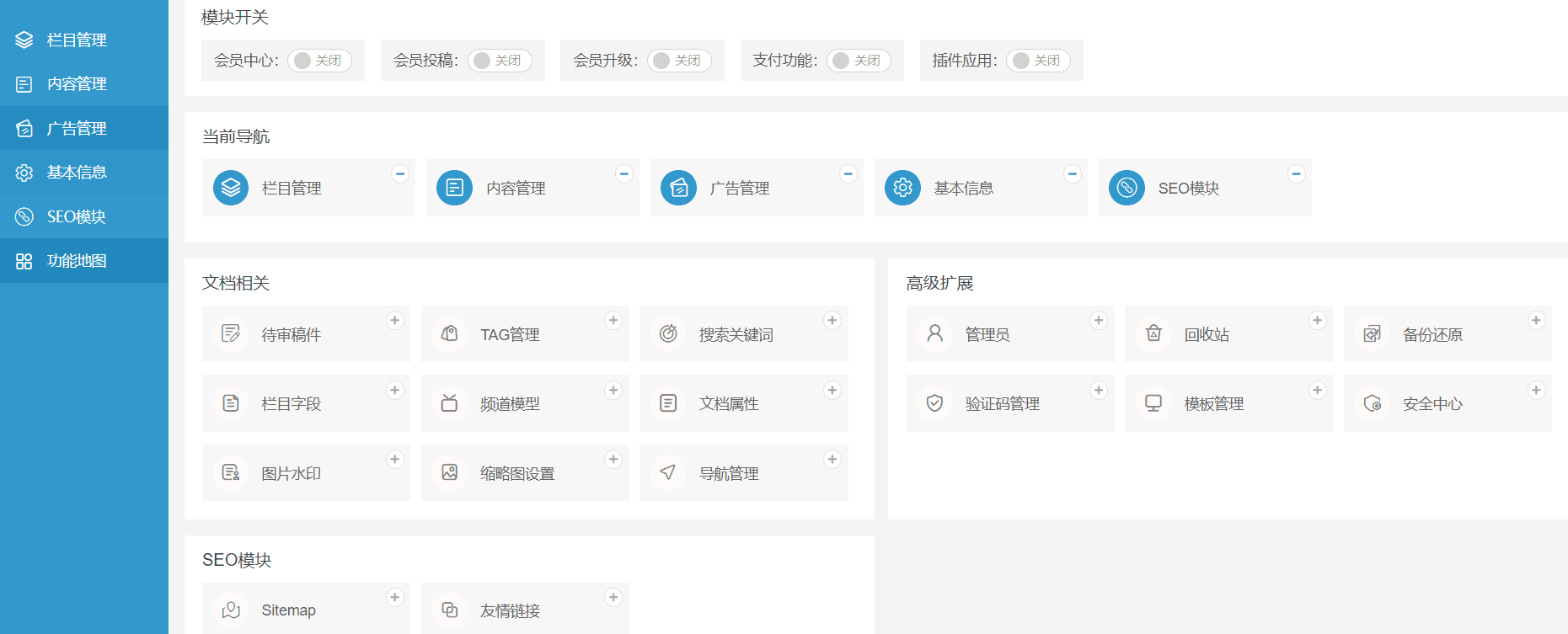Image resolution: width=1568 pixels, height=634 pixels.
Task: Open the 模板管理 monitor icon
Action: point(1153,403)
